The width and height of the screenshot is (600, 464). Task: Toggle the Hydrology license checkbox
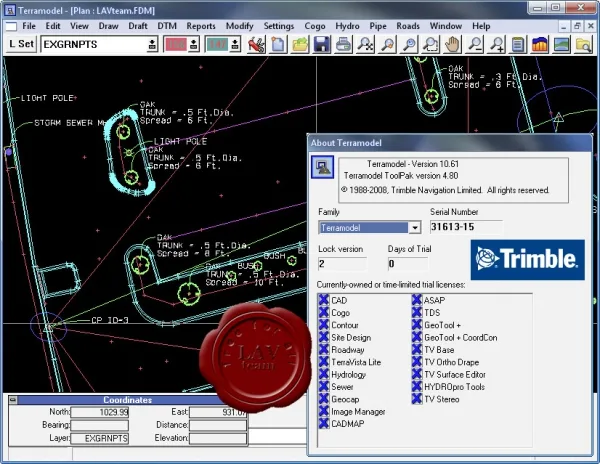[324, 374]
